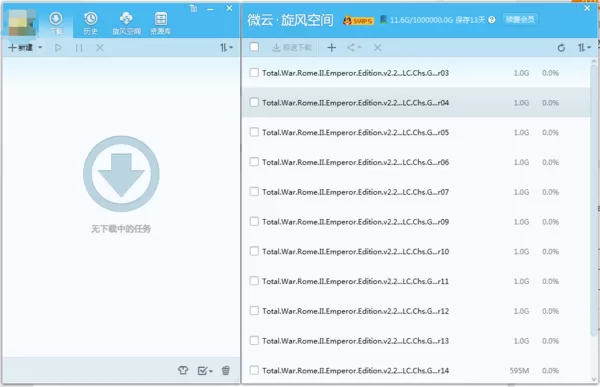The width and height of the screenshot is (600, 387).
Task: Select file name Total.War.Rome.II...r03
Action: point(355,73)
